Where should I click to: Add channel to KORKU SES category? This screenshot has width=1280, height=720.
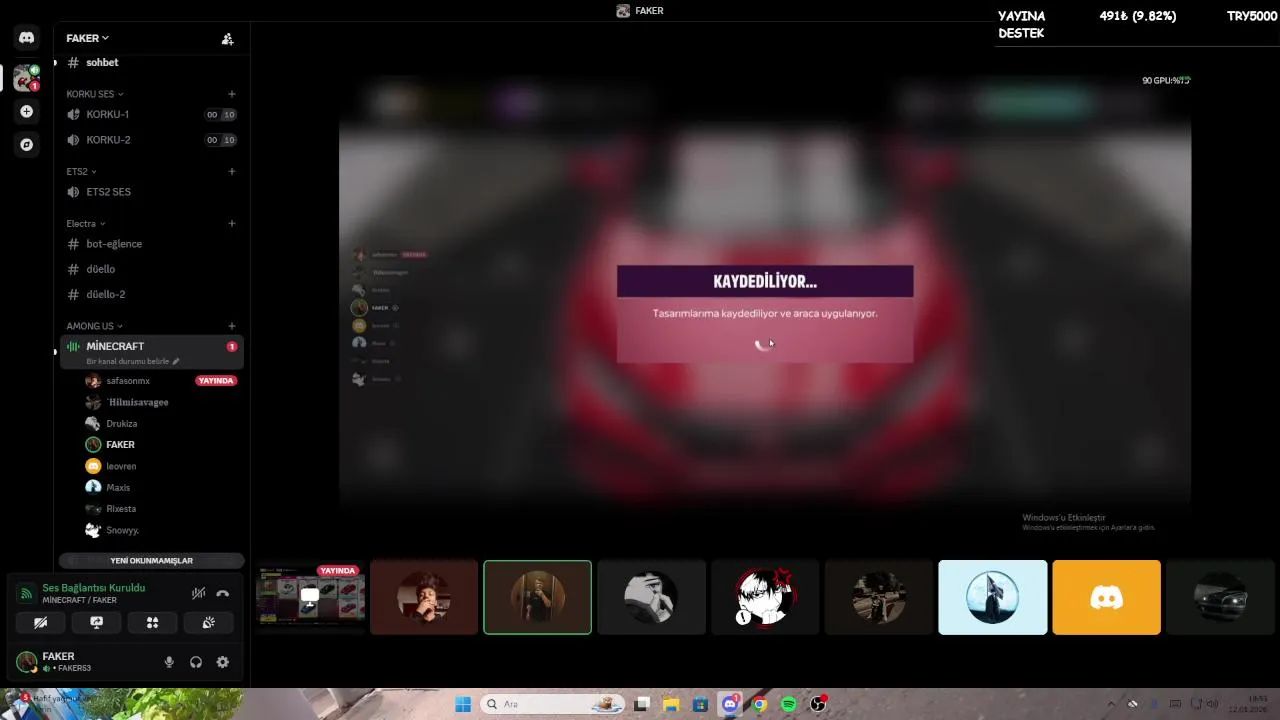click(232, 94)
